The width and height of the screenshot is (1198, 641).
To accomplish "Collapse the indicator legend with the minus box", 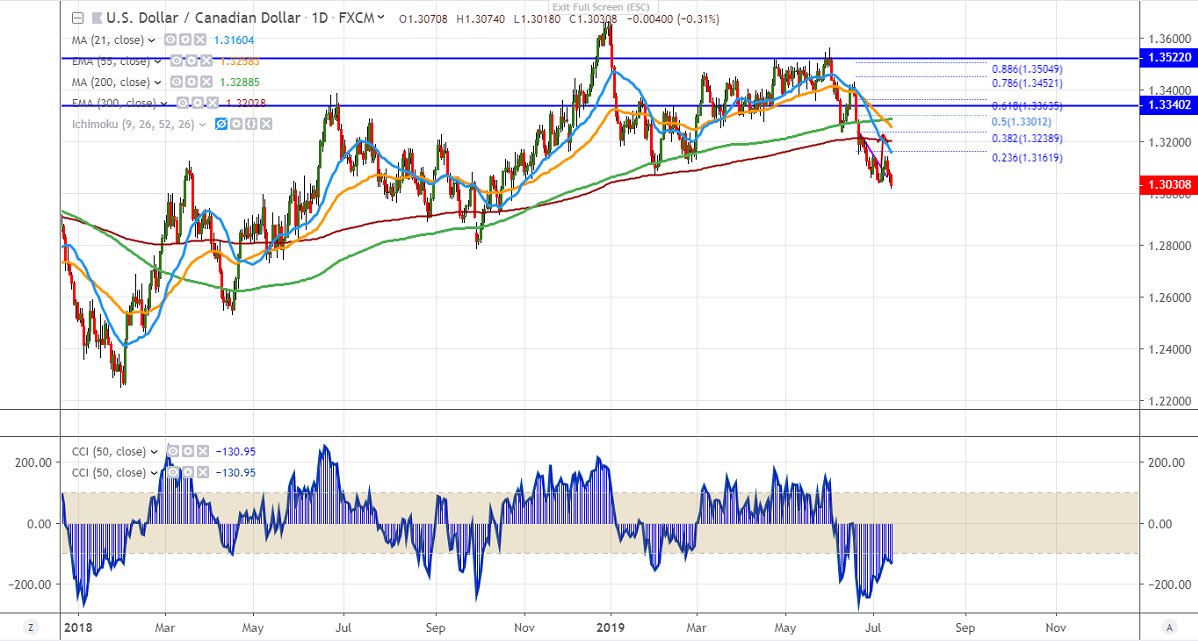I will coord(77,18).
